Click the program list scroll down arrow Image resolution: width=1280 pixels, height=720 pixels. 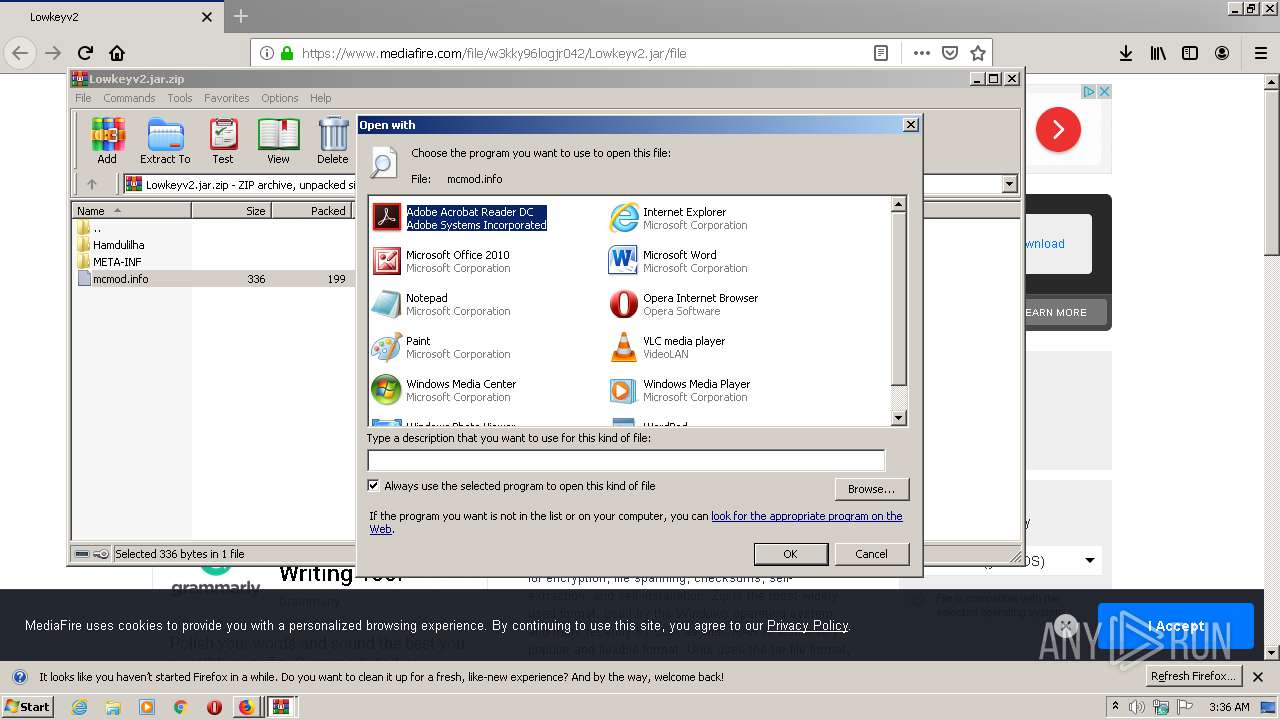pos(898,418)
